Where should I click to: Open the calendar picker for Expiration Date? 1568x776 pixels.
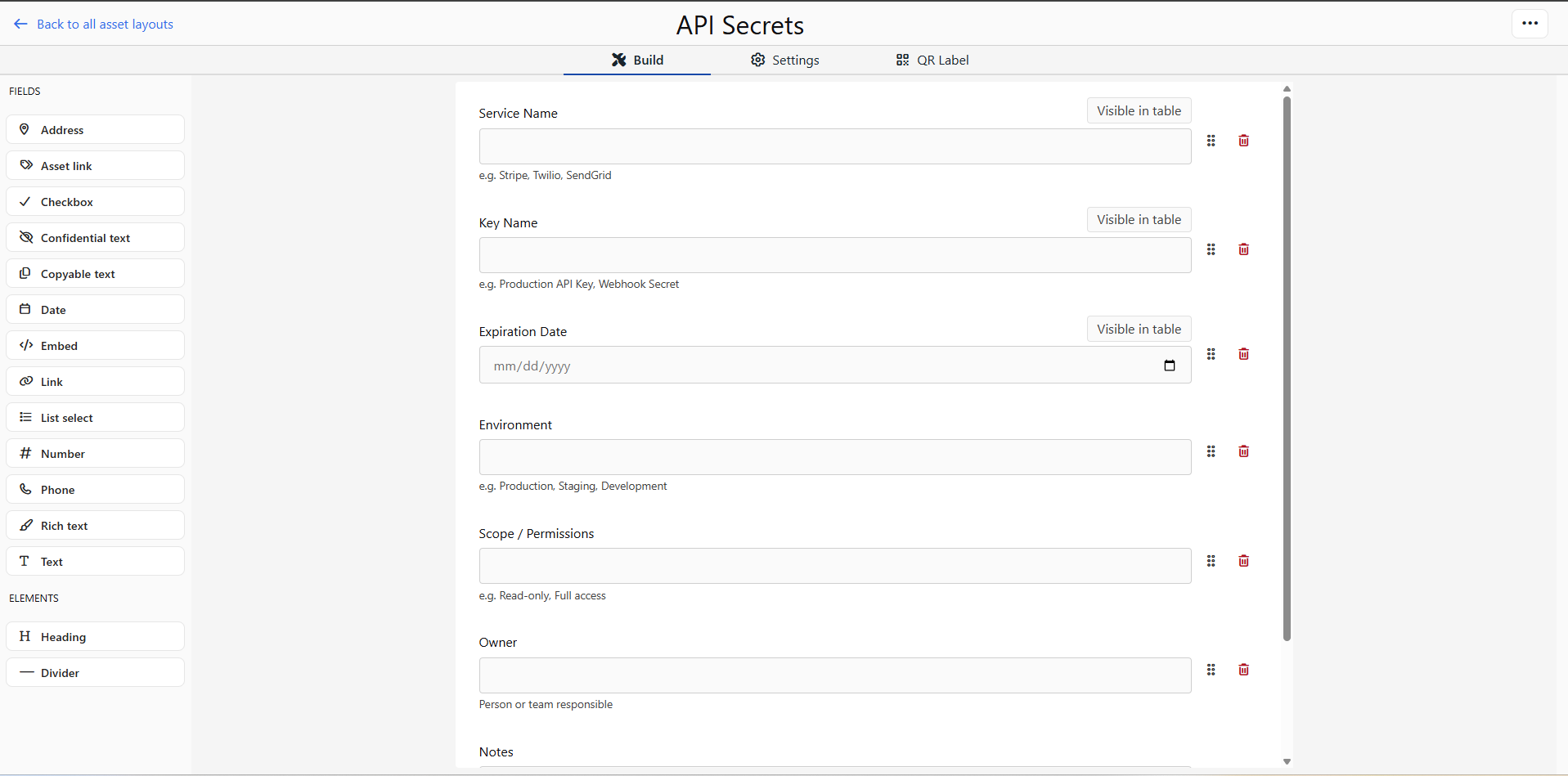(1170, 366)
